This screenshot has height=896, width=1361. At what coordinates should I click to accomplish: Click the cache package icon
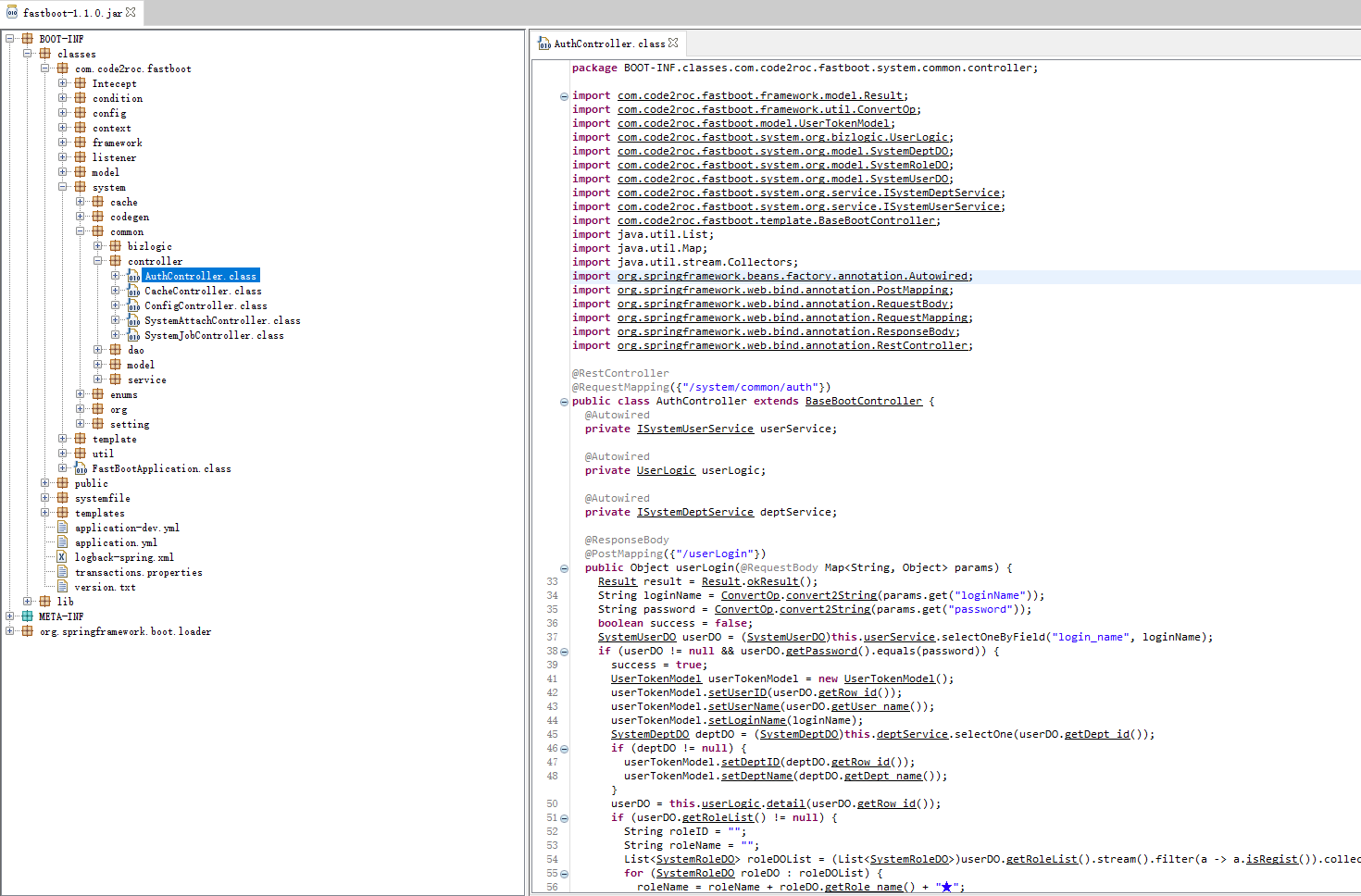pos(98,202)
